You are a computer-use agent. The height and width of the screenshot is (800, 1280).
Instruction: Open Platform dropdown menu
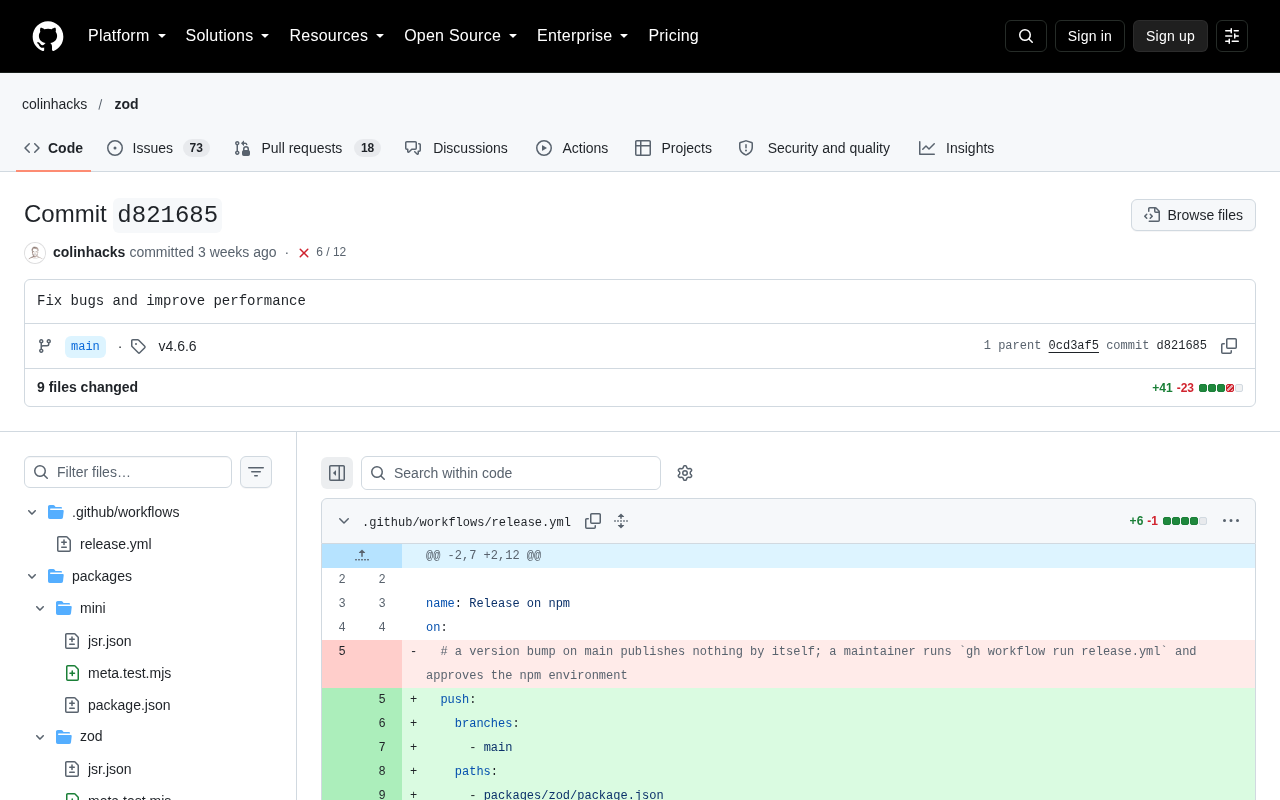127,36
